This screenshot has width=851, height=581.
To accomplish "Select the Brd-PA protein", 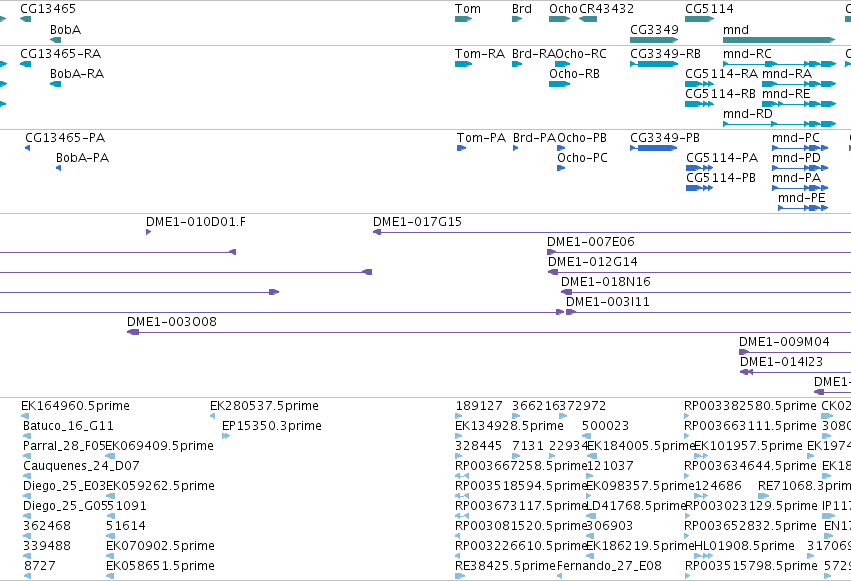I will tap(516, 148).
